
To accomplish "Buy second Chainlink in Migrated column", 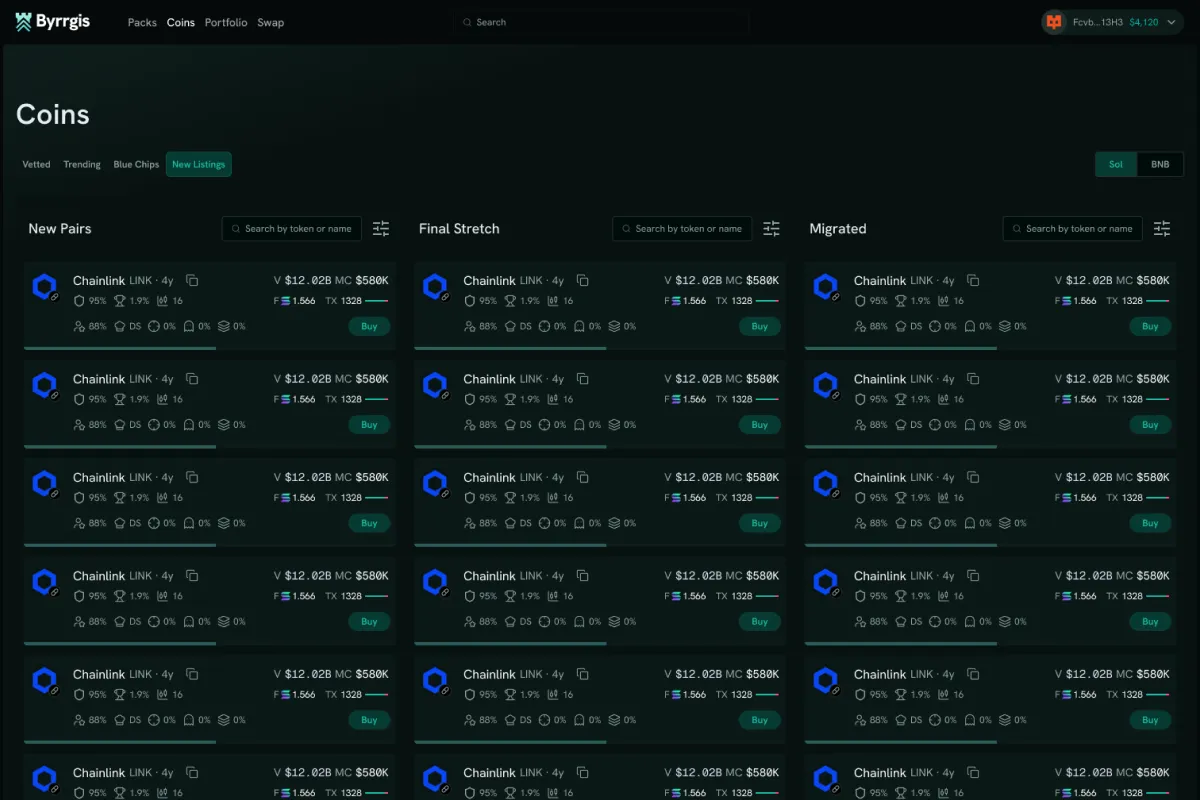I will (x=1150, y=424).
